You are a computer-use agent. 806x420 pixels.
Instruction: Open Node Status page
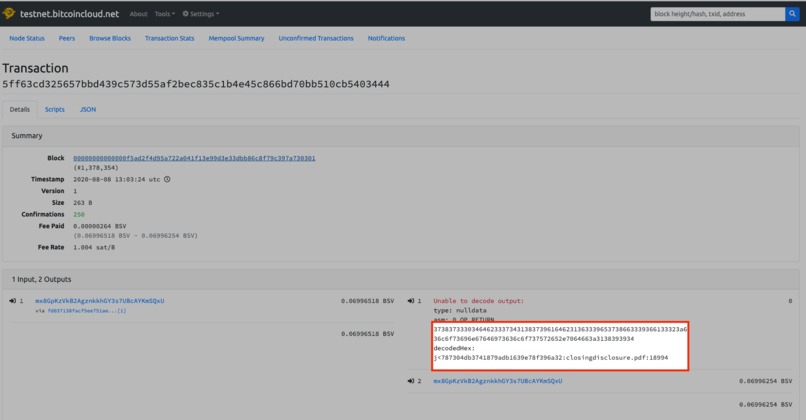(x=27, y=38)
